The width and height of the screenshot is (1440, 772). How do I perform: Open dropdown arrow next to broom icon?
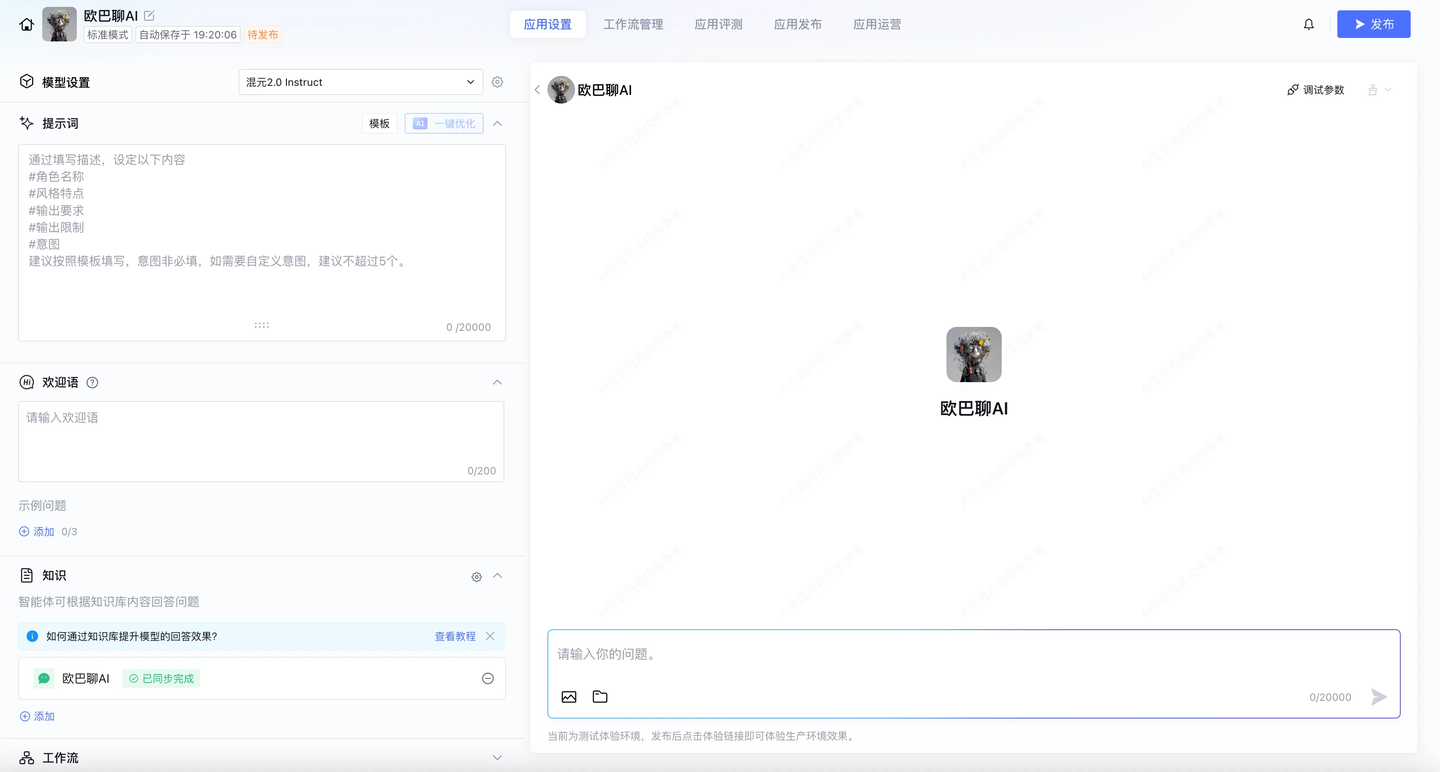tap(1388, 90)
